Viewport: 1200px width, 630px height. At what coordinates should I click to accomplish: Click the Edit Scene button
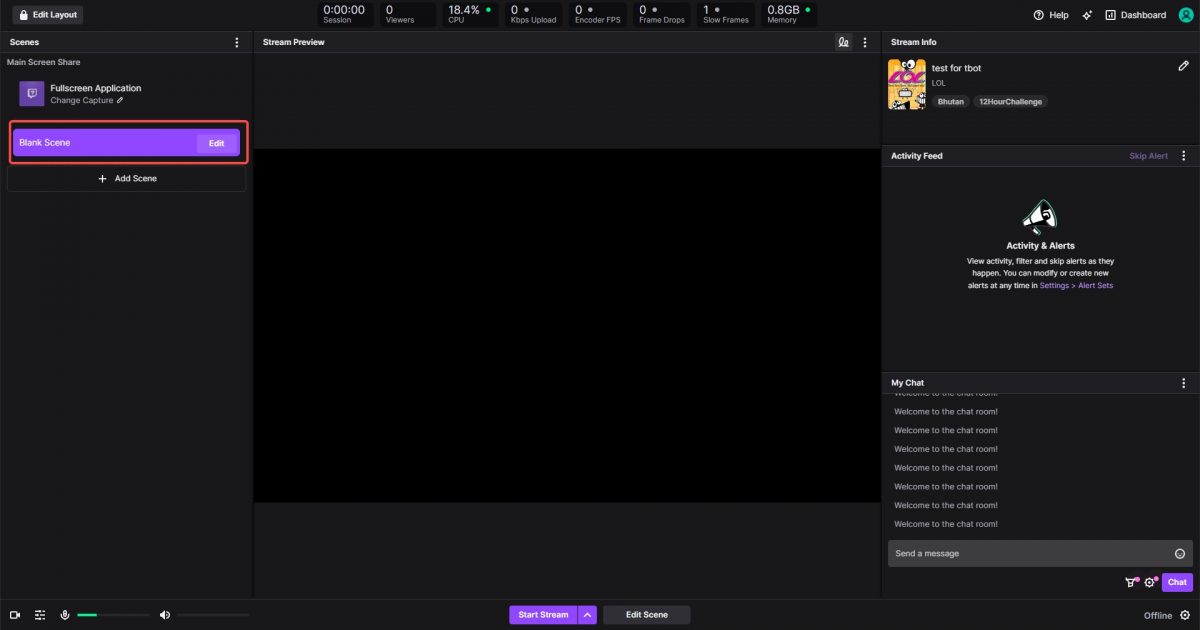tap(646, 614)
